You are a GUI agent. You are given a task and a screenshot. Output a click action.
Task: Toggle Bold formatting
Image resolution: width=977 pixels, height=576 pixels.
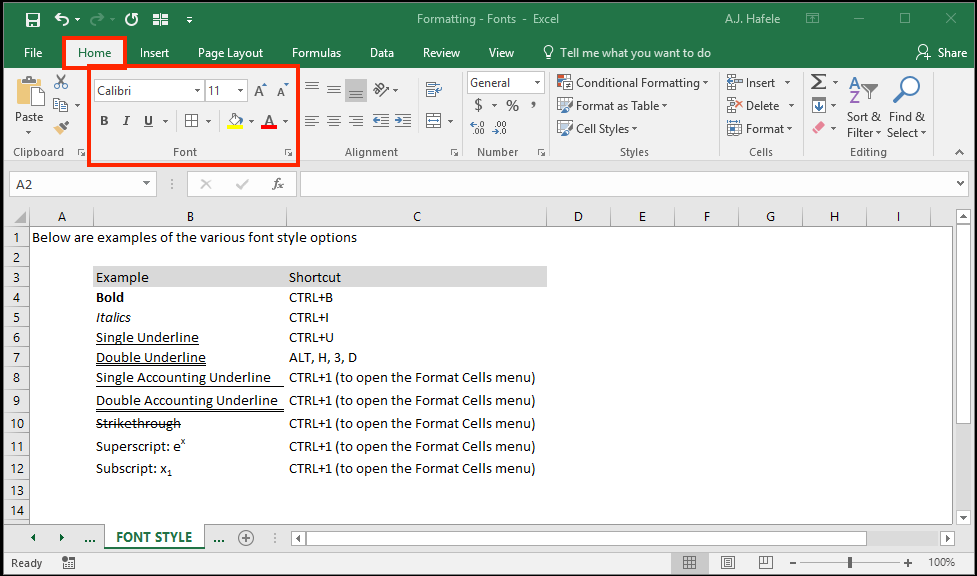[104, 121]
